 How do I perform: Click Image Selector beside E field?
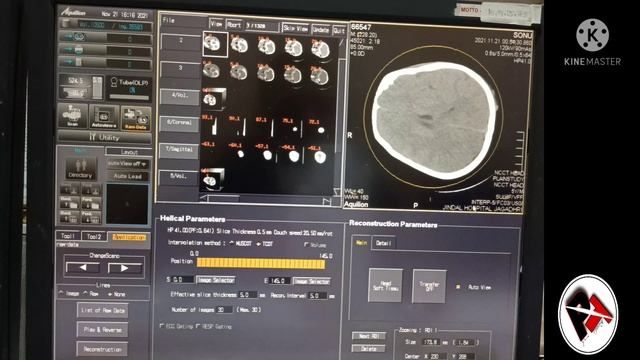pos(312,281)
